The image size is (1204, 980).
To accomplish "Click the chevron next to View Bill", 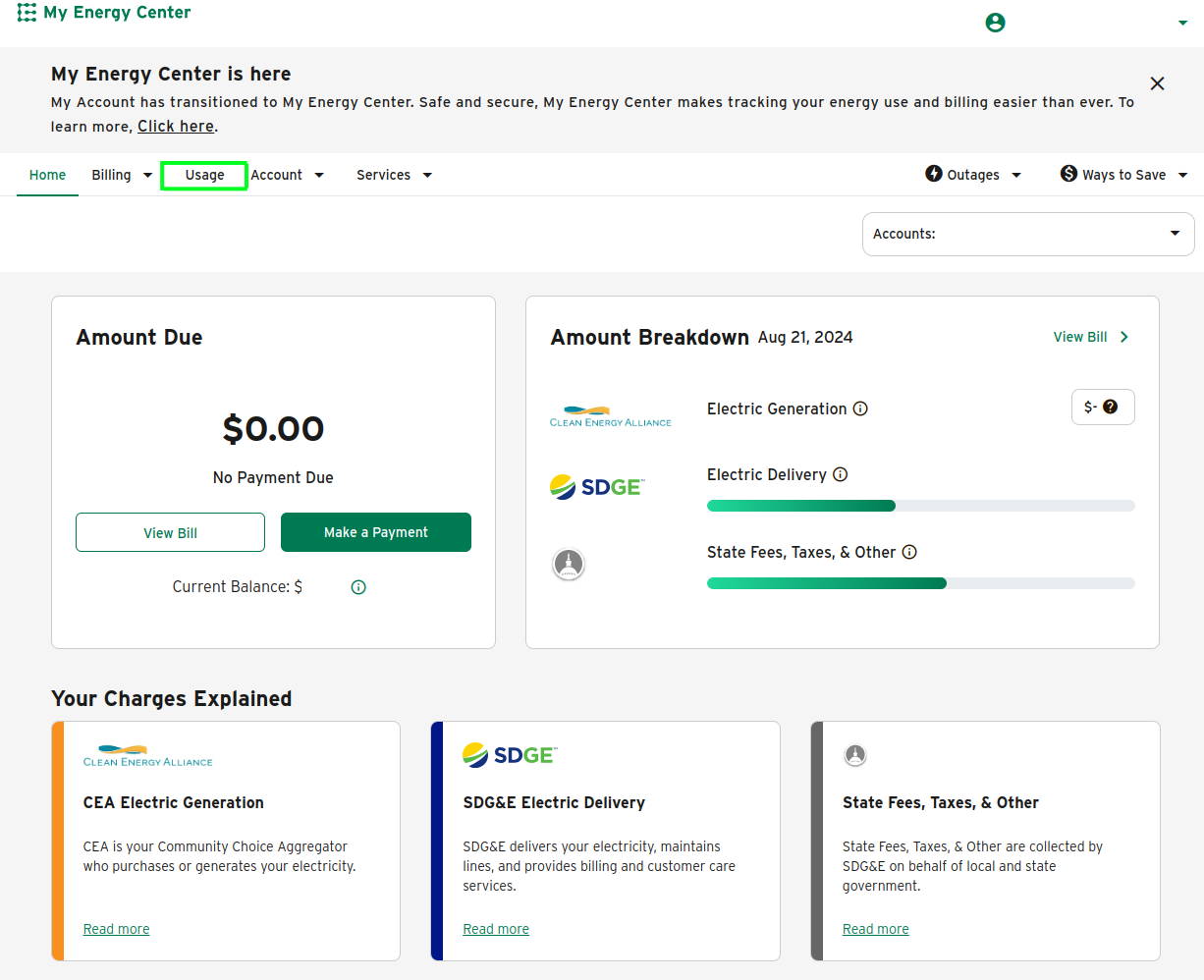I will [1124, 337].
